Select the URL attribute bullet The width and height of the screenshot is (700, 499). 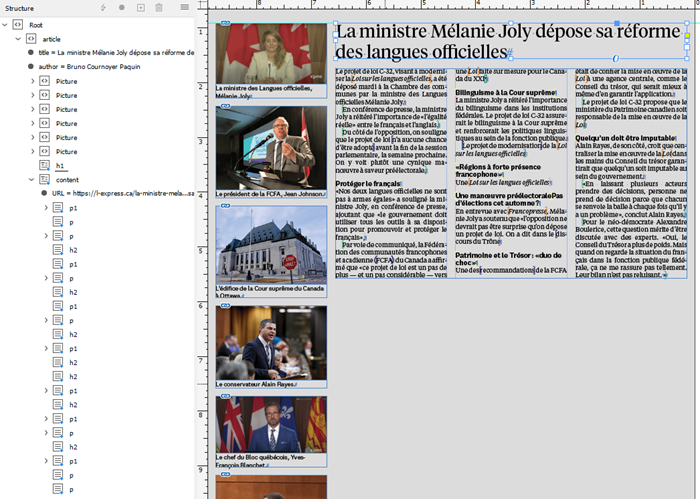44,193
